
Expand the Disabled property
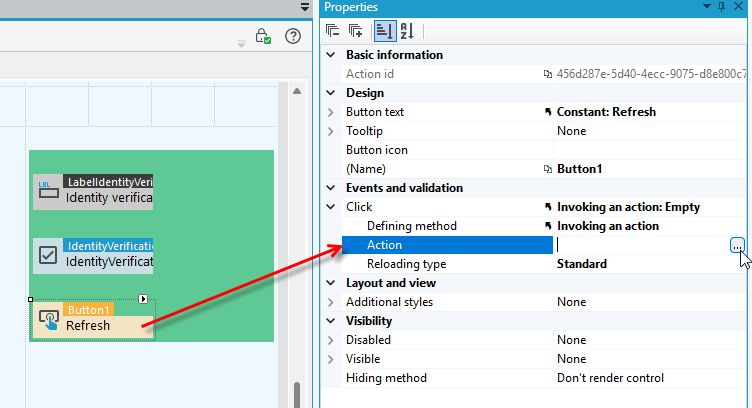point(330,340)
